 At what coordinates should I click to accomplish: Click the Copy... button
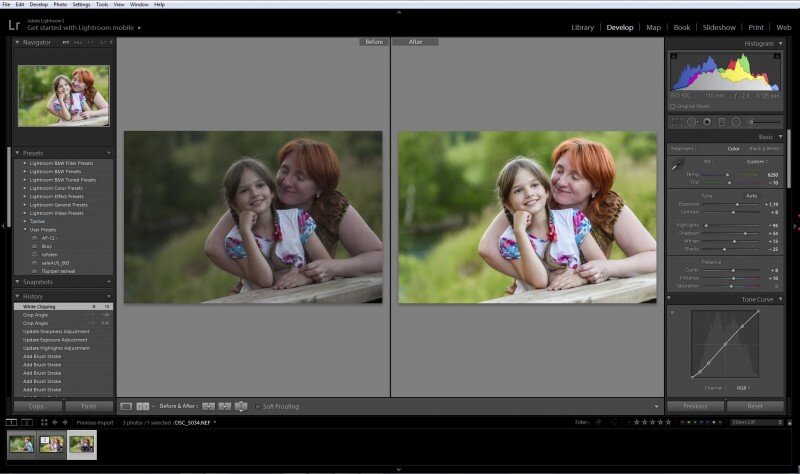(38, 406)
